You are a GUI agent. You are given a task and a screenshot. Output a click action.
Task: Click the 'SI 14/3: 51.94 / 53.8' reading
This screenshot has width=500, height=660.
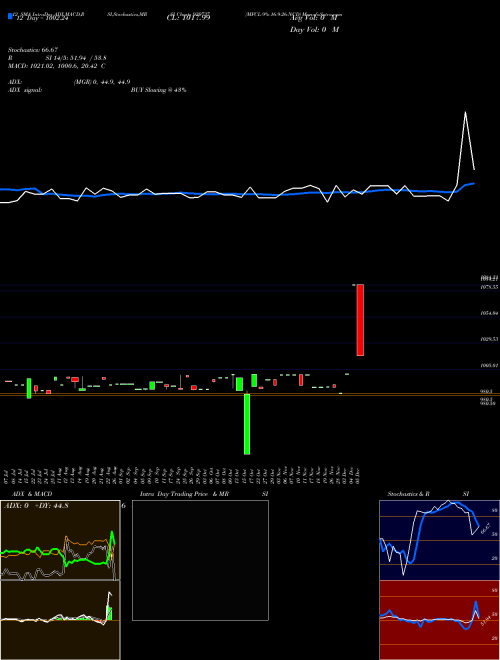(x=76, y=58)
